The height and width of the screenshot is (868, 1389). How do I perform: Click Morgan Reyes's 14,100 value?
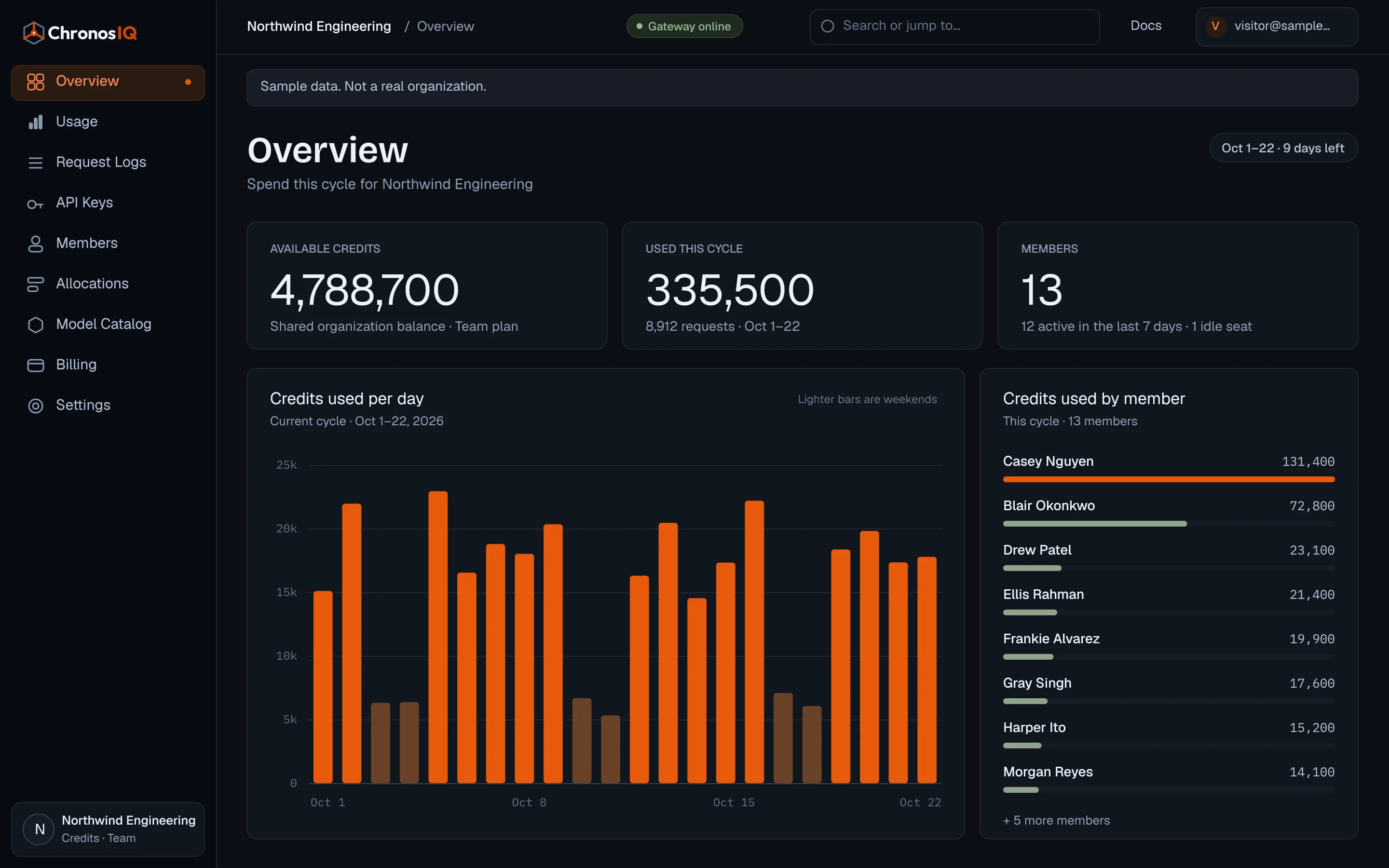point(1311,772)
